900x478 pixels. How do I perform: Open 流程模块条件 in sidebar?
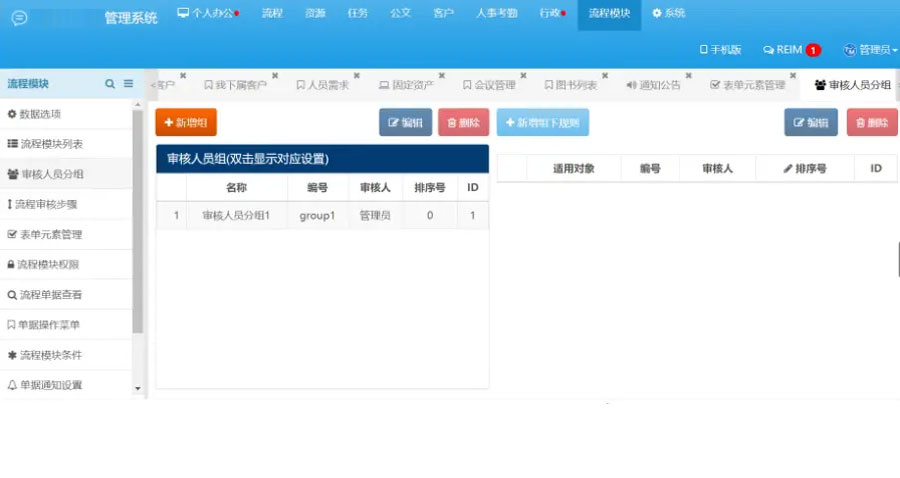point(66,355)
